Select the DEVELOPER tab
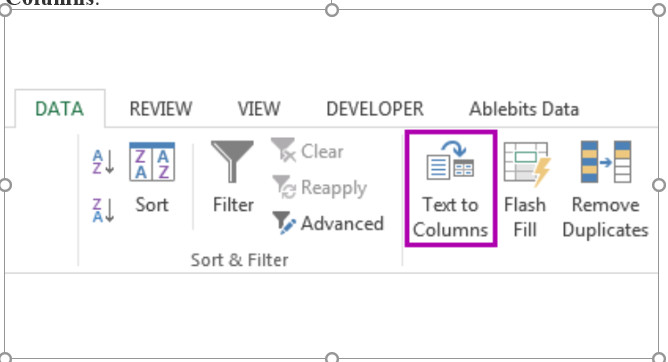The height and width of the screenshot is (362, 668). pos(375,109)
